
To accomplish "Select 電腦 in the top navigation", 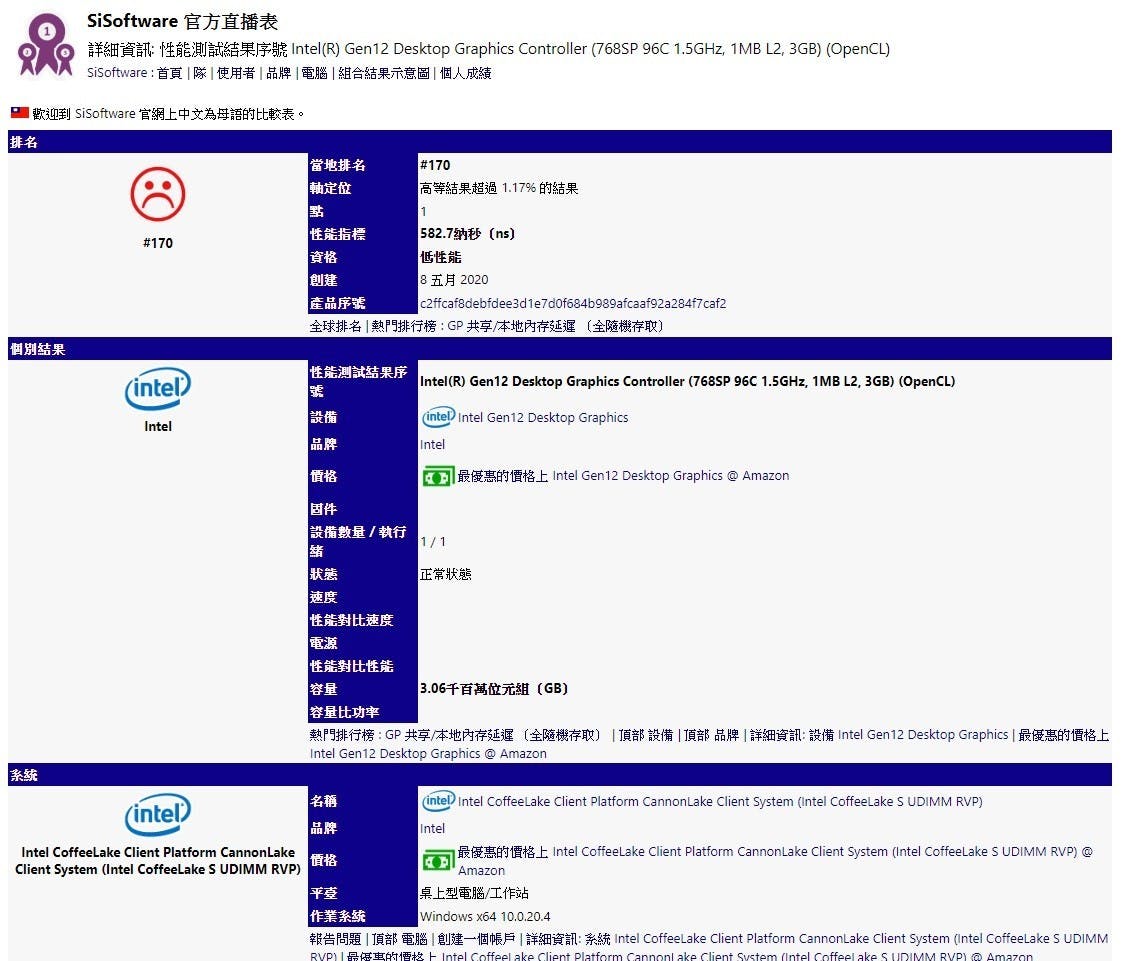I will point(314,73).
